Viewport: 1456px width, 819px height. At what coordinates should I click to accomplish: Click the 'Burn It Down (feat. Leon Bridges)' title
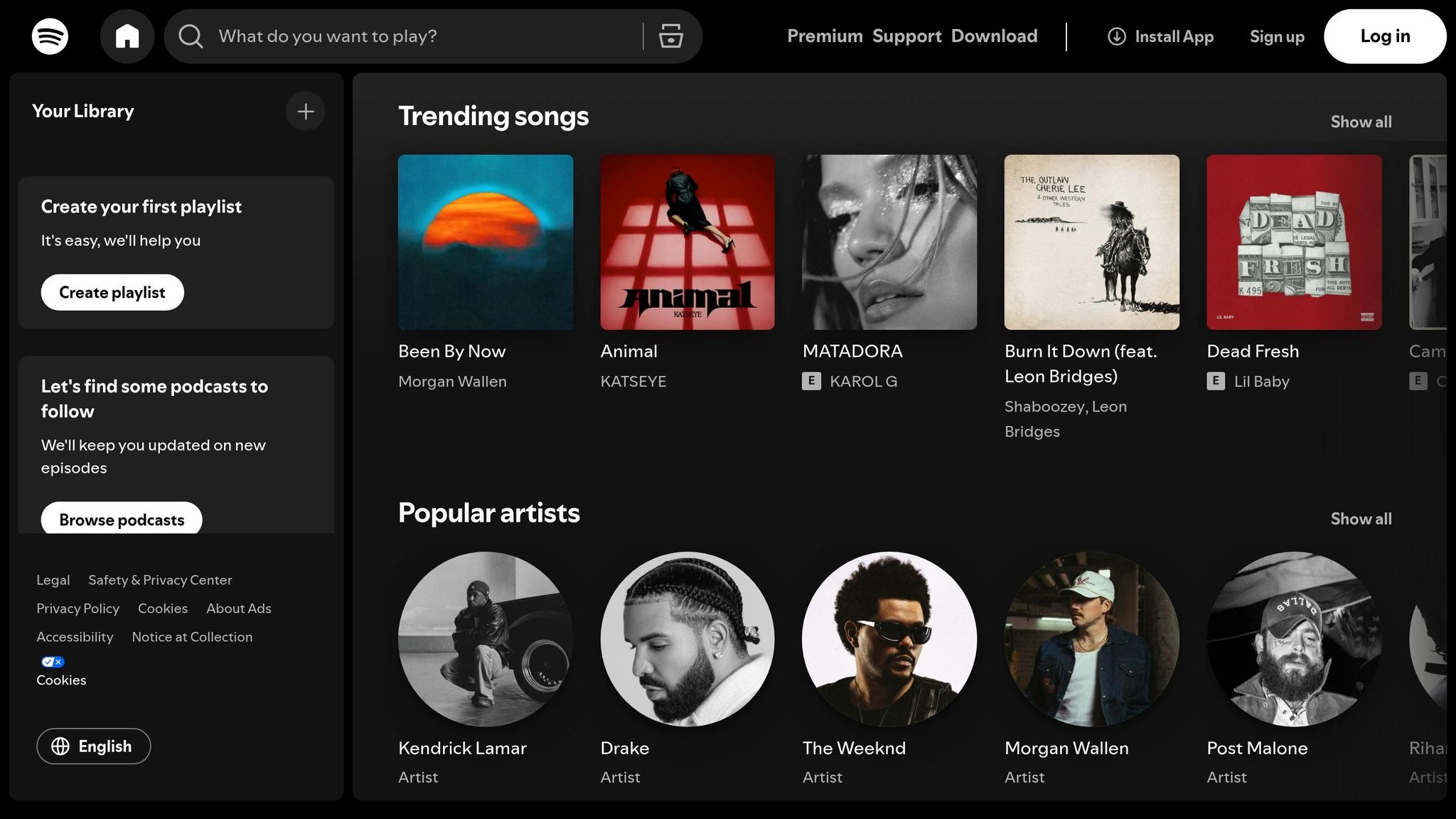(1081, 363)
